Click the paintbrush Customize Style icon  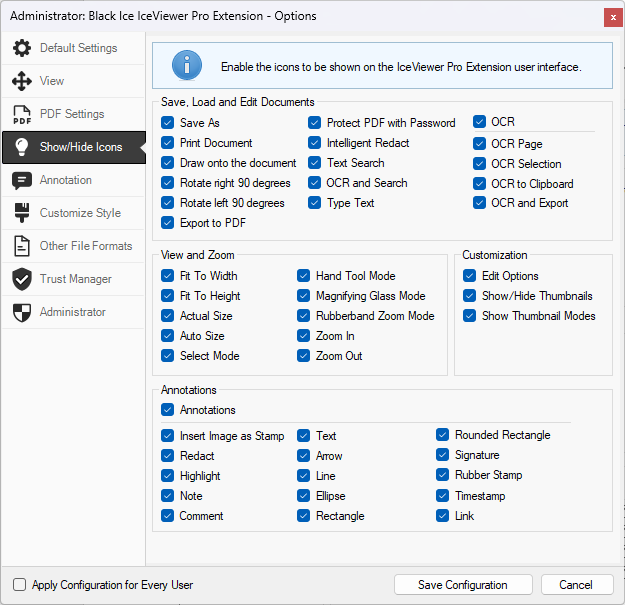pos(22,213)
